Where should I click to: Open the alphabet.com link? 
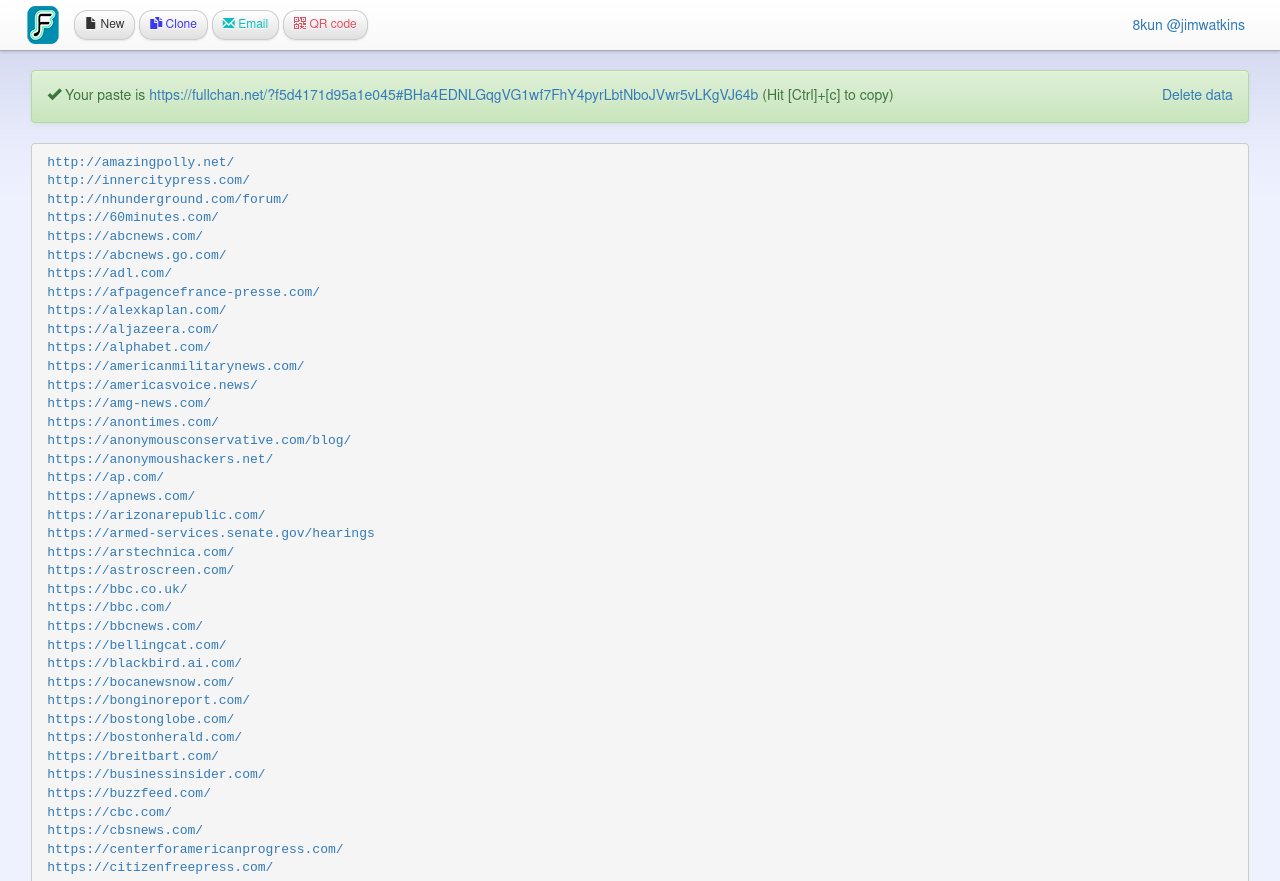(129, 348)
